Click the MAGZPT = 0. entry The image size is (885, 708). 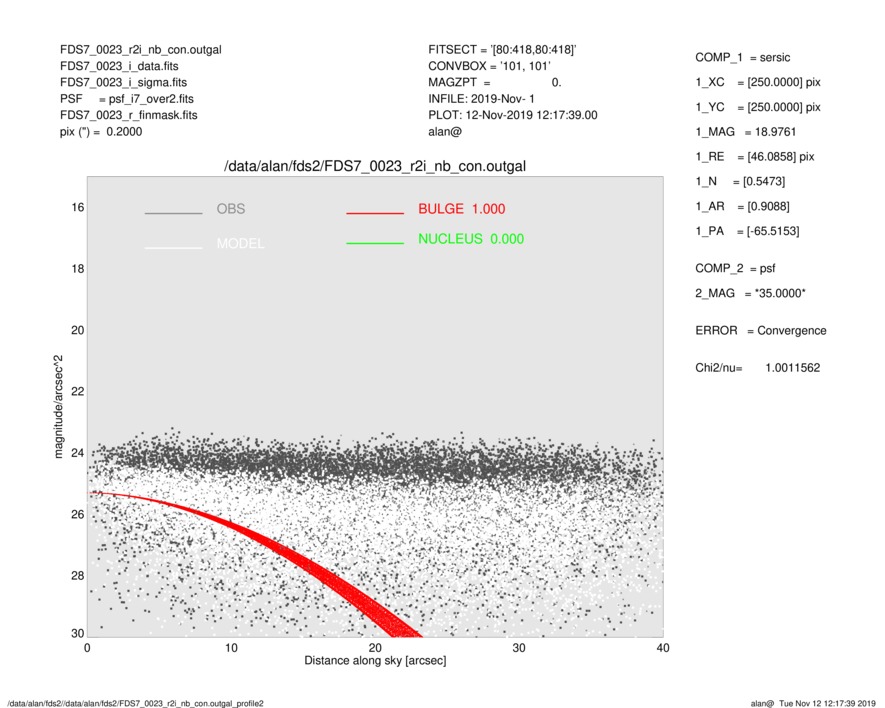point(494,82)
